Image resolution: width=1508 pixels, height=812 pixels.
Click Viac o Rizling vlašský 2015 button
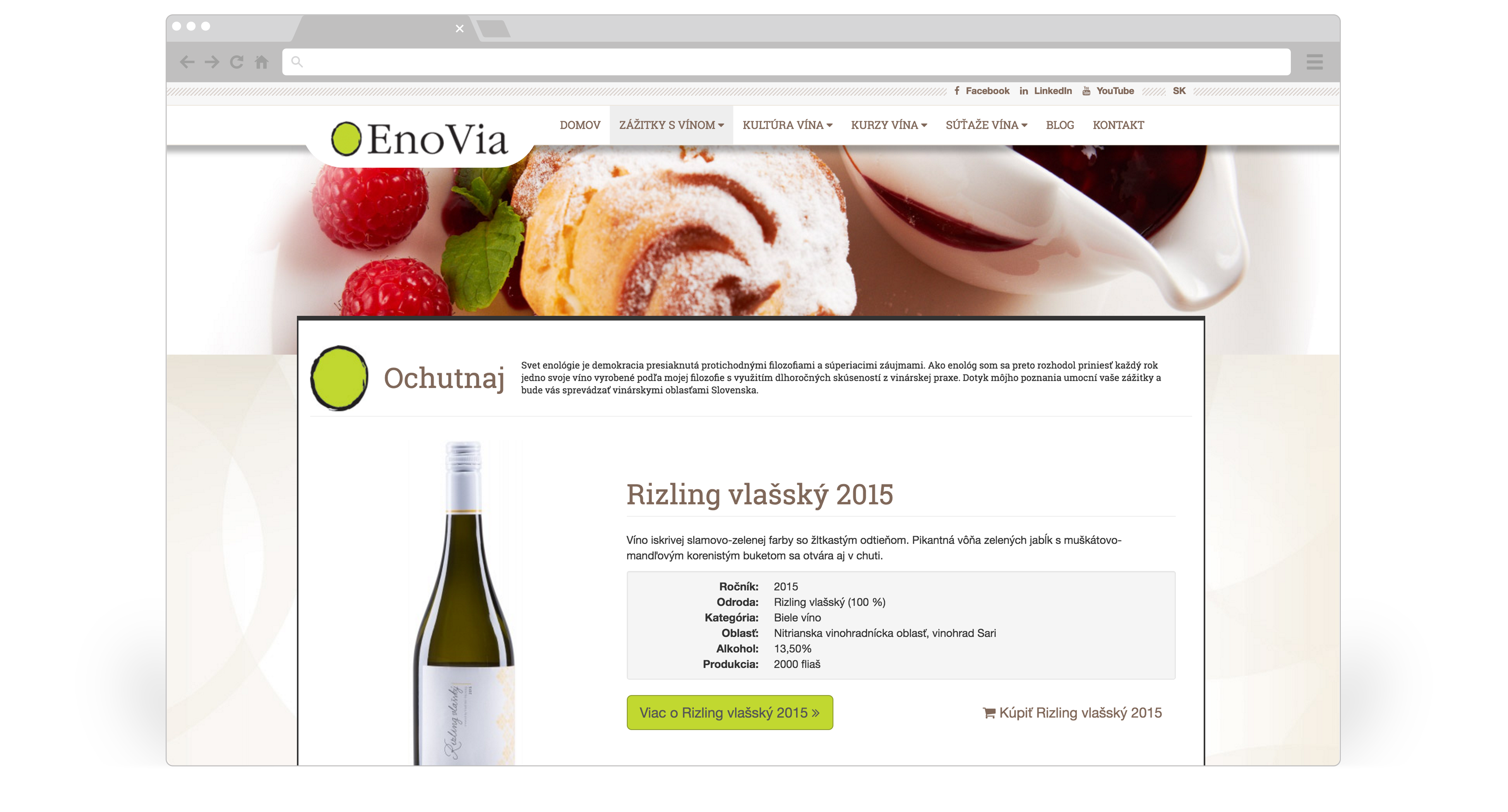coord(729,713)
